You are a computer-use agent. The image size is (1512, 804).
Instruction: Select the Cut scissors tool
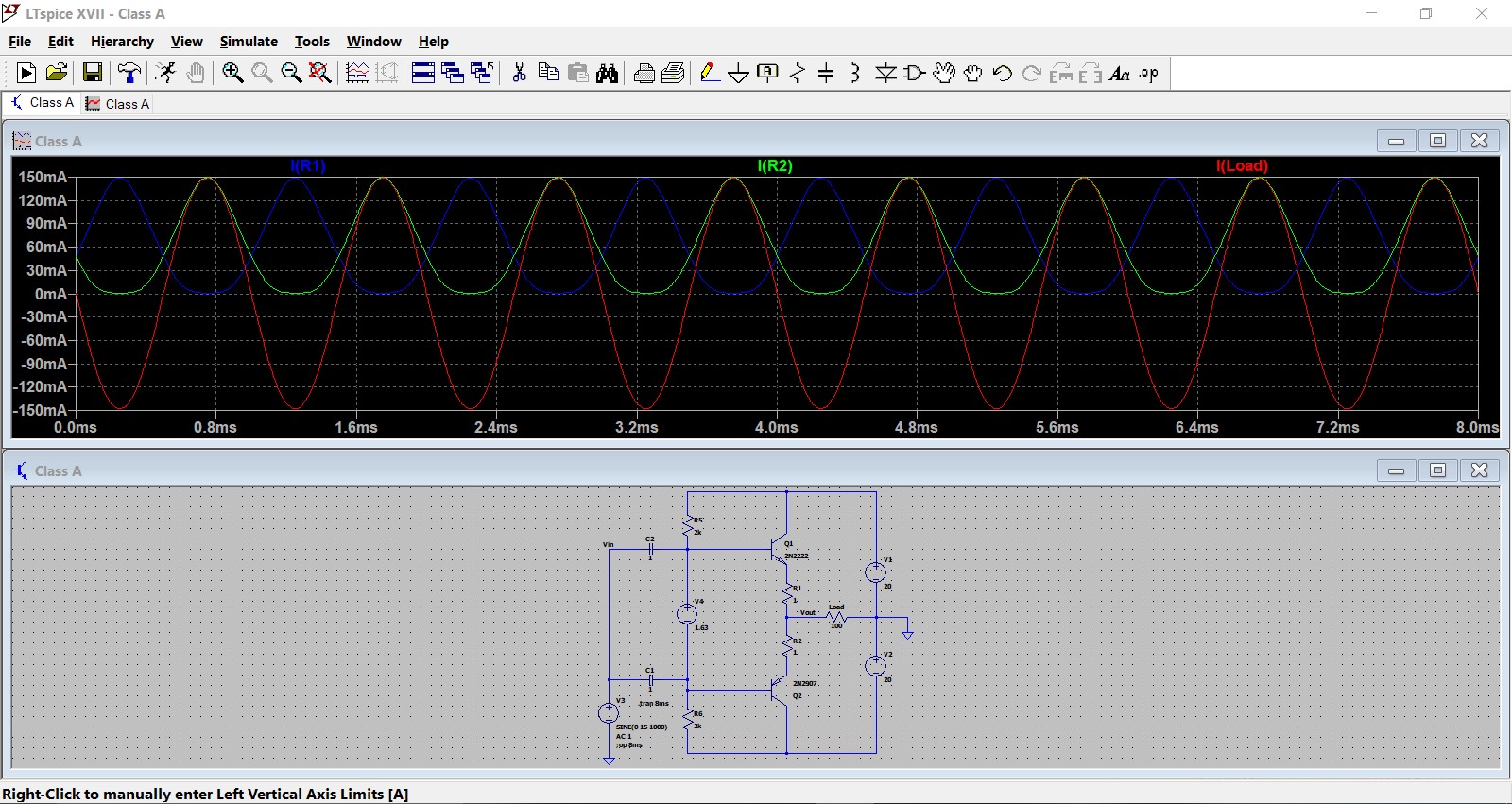click(519, 73)
